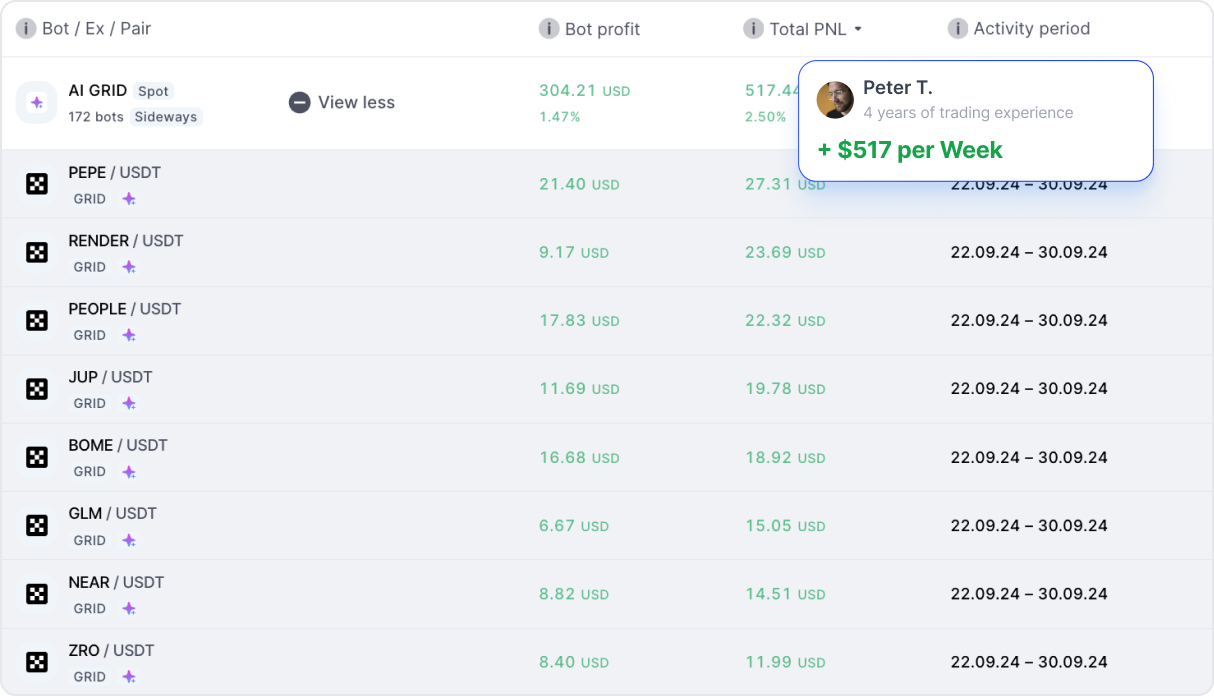Click the 19.78 USD total PNL value
Image resolution: width=1214 pixels, height=696 pixels.
(785, 389)
